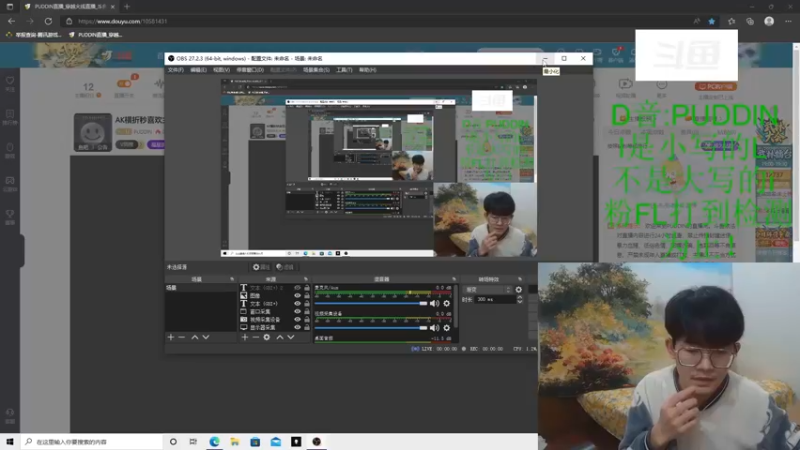Pop out the 来源 dock panel

306,279
